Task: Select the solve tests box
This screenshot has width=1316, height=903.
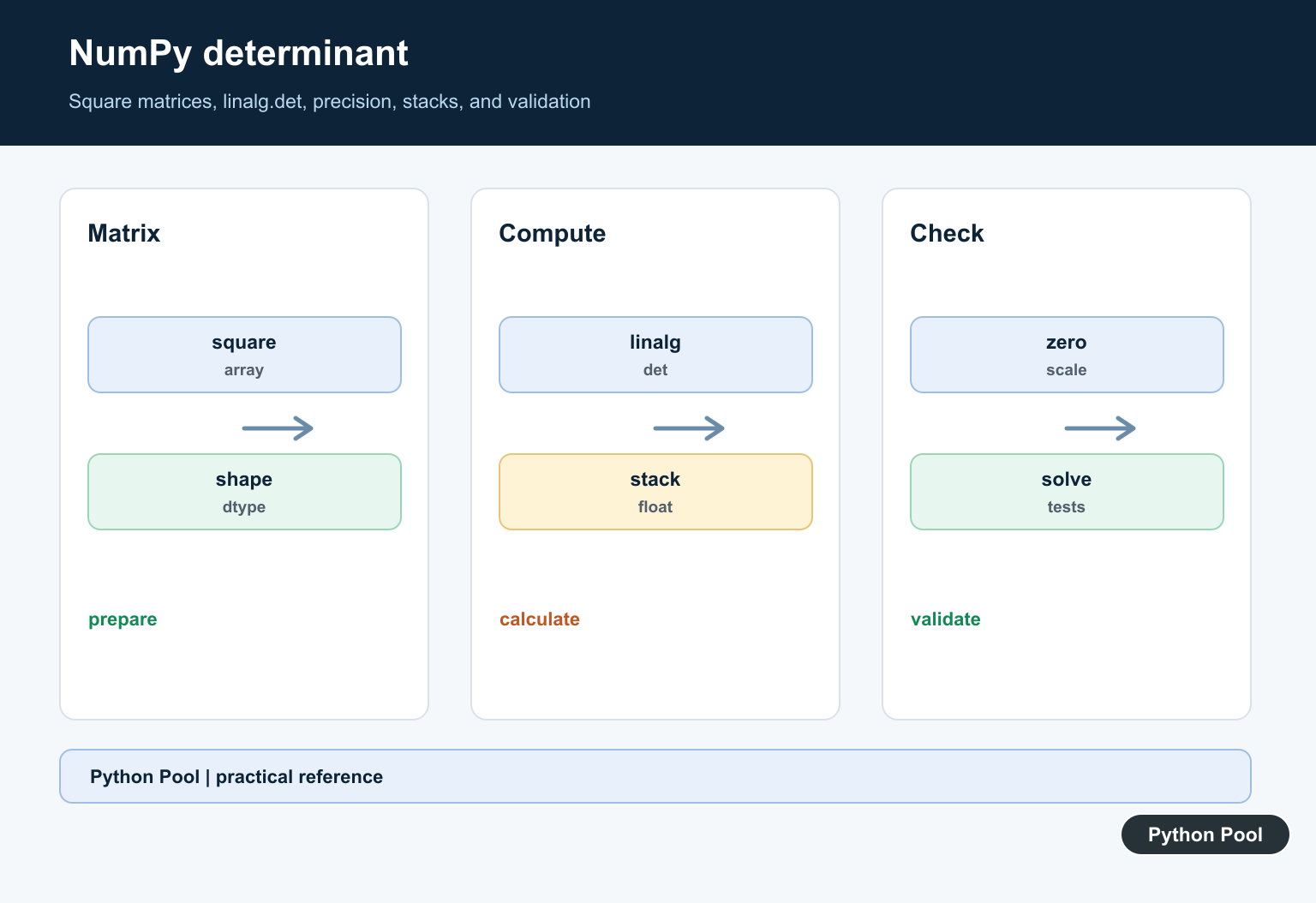Action: pyautogui.click(x=1067, y=492)
